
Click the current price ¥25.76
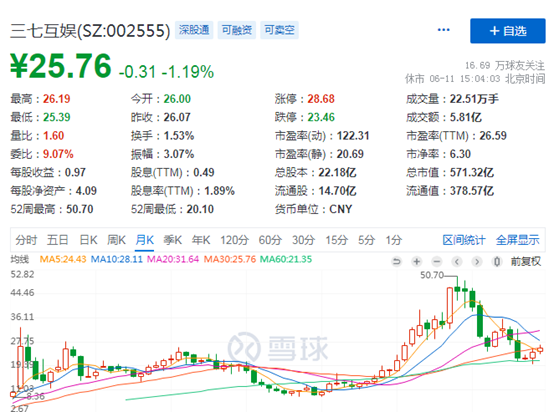pos(61,66)
